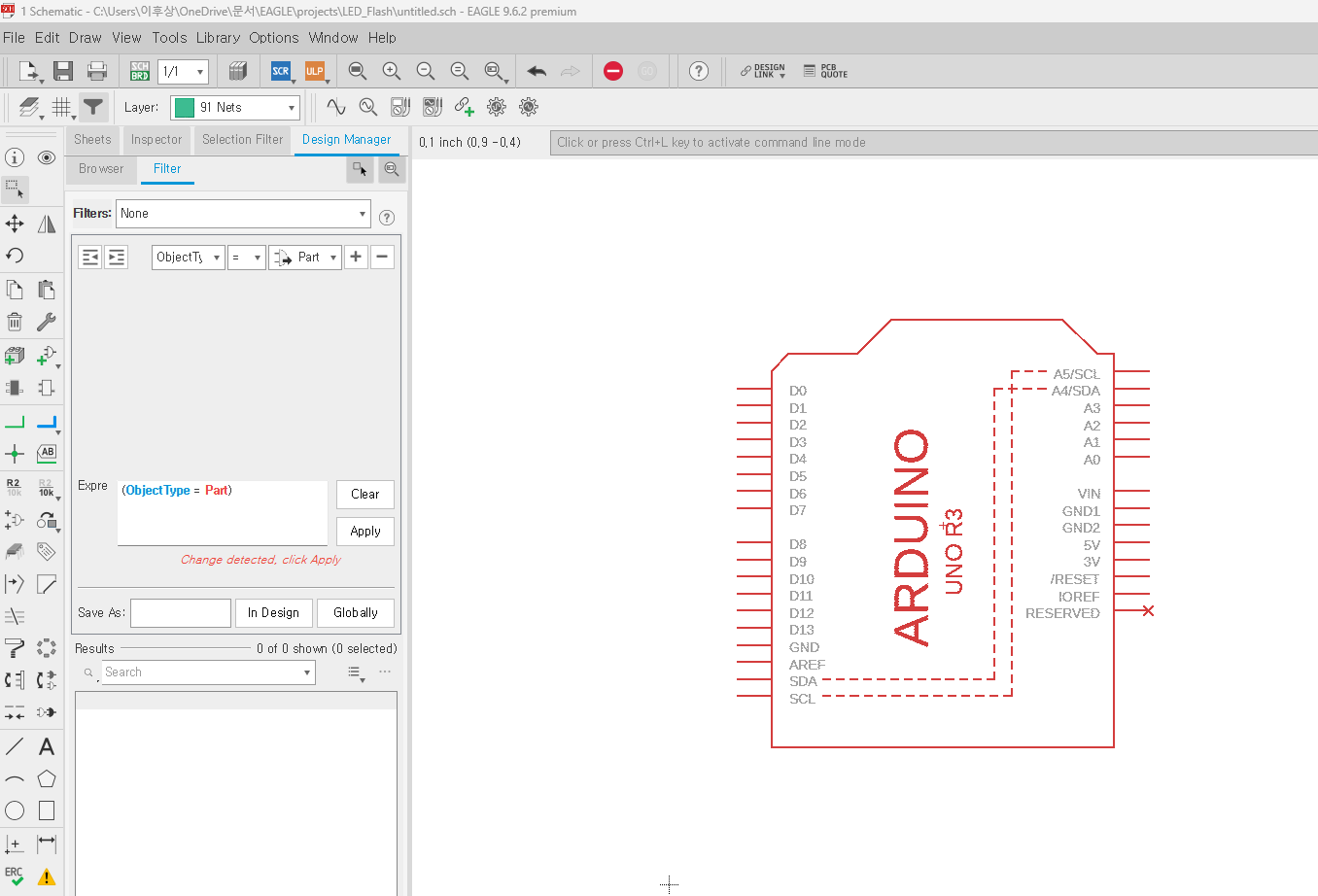Click the simulation sine wave icon
1318x896 pixels.
click(336, 107)
